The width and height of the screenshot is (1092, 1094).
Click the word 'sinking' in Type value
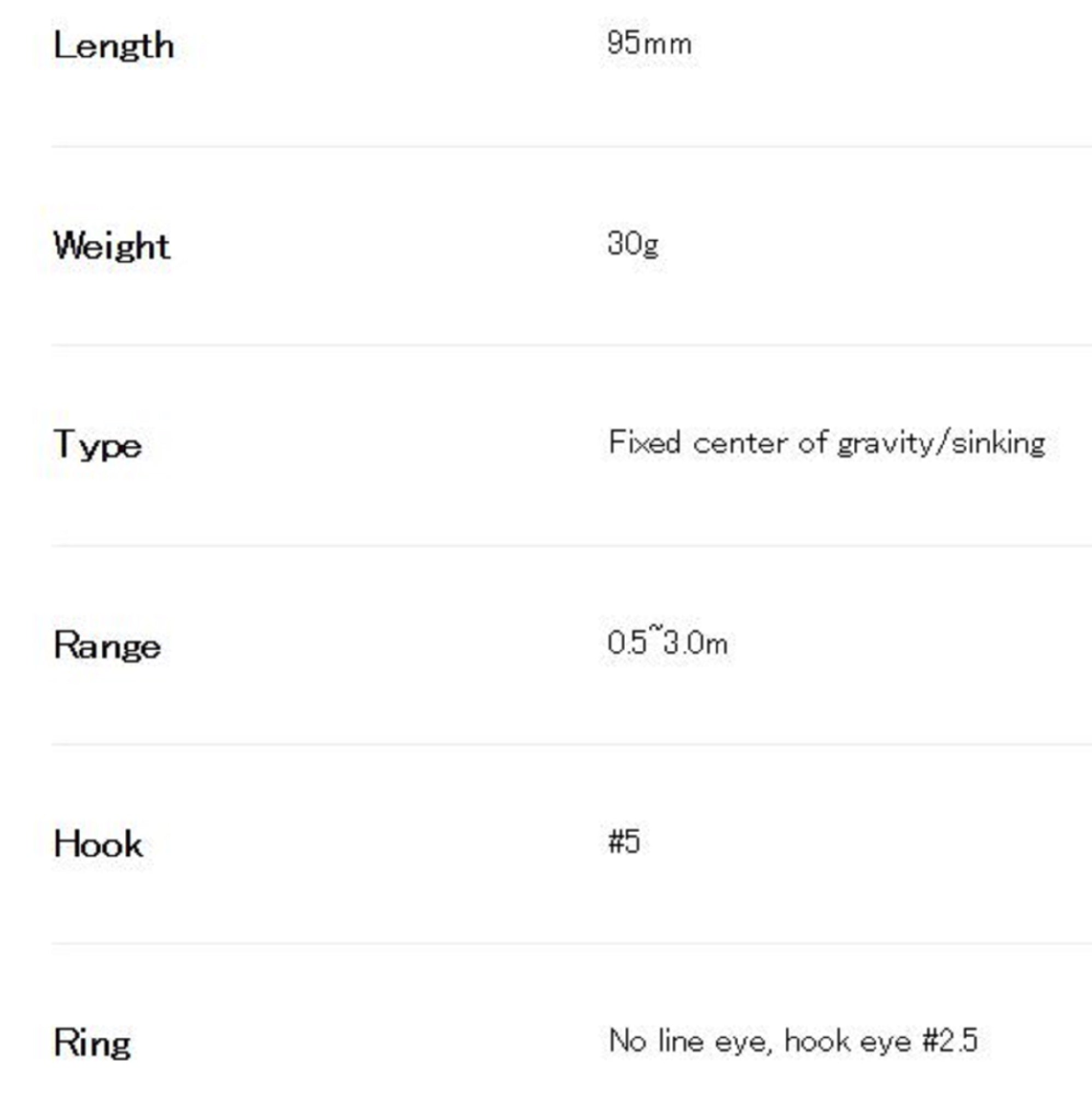tap(999, 443)
